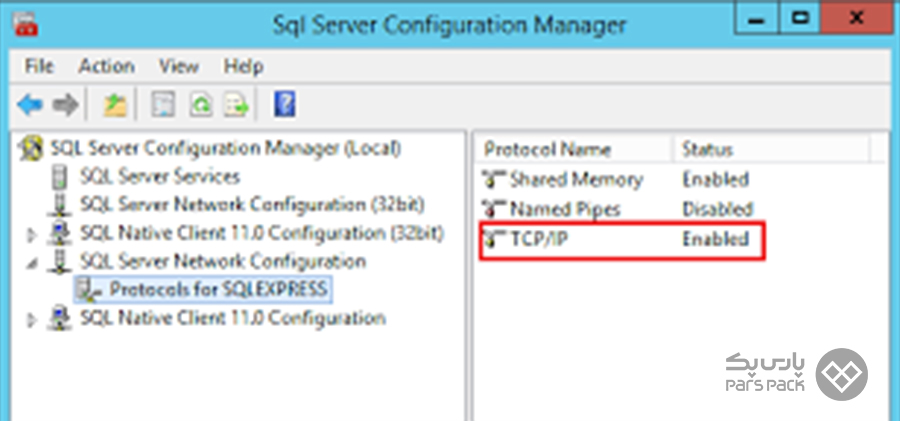
Task: Click the Properties toolbar icon
Action: click(162, 105)
